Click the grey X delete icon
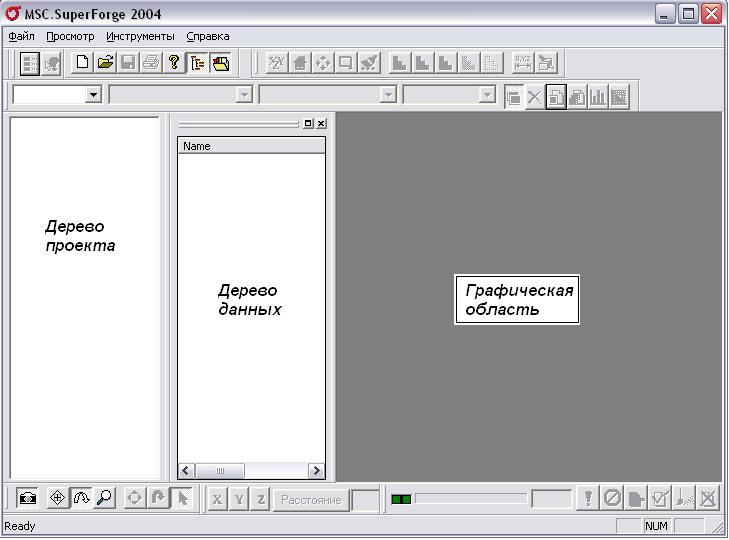 click(535, 97)
